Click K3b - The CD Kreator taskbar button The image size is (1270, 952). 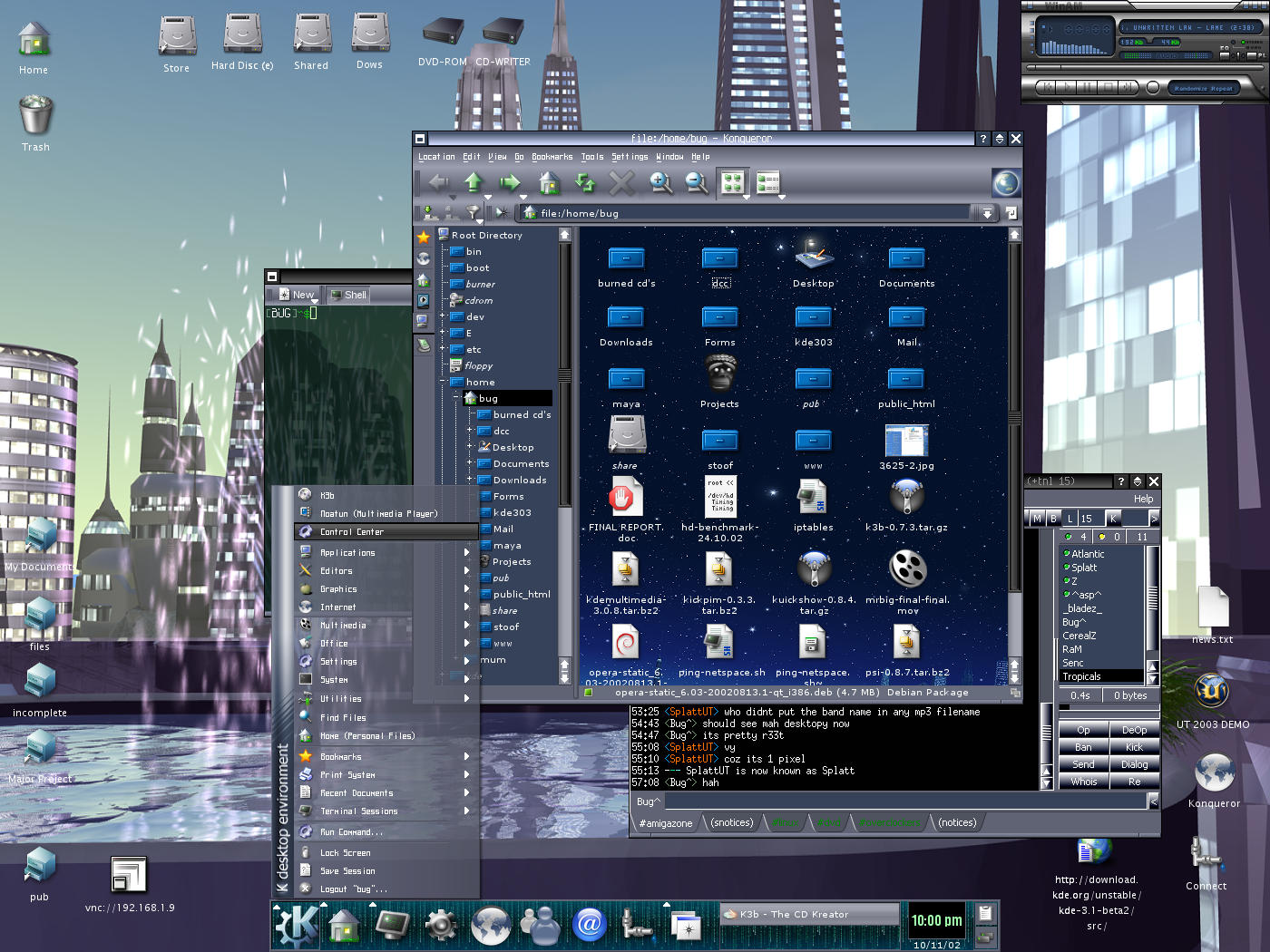point(809,914)
